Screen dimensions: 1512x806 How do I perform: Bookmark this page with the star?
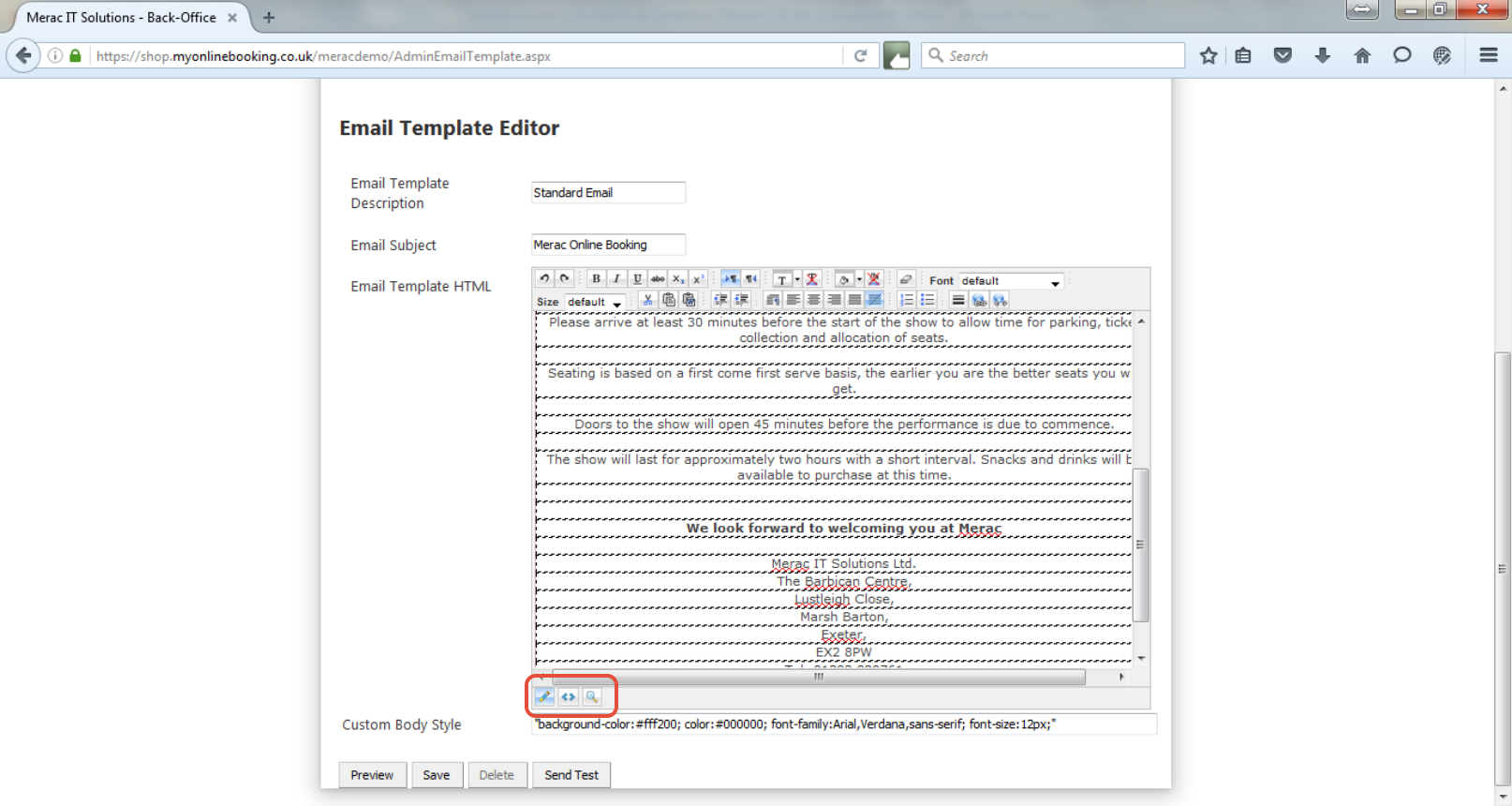tap(1208, 55)
